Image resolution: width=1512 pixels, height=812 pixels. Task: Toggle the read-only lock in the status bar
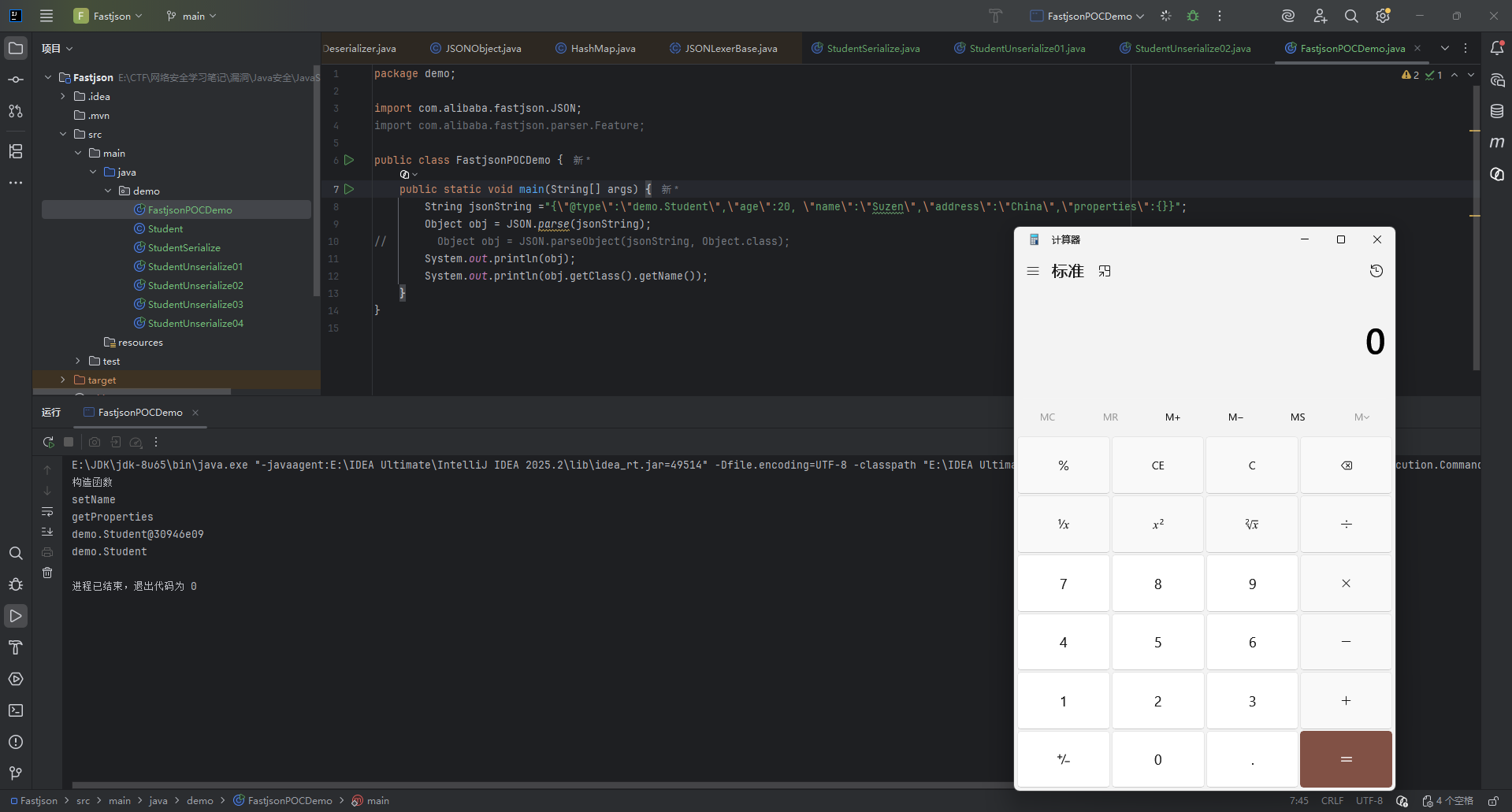1493,801
